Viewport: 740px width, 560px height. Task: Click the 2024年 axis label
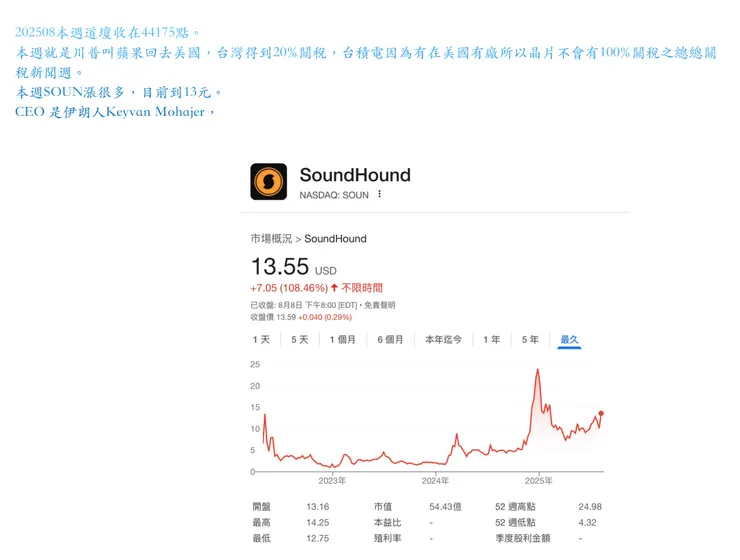click(x=435, y=481)
